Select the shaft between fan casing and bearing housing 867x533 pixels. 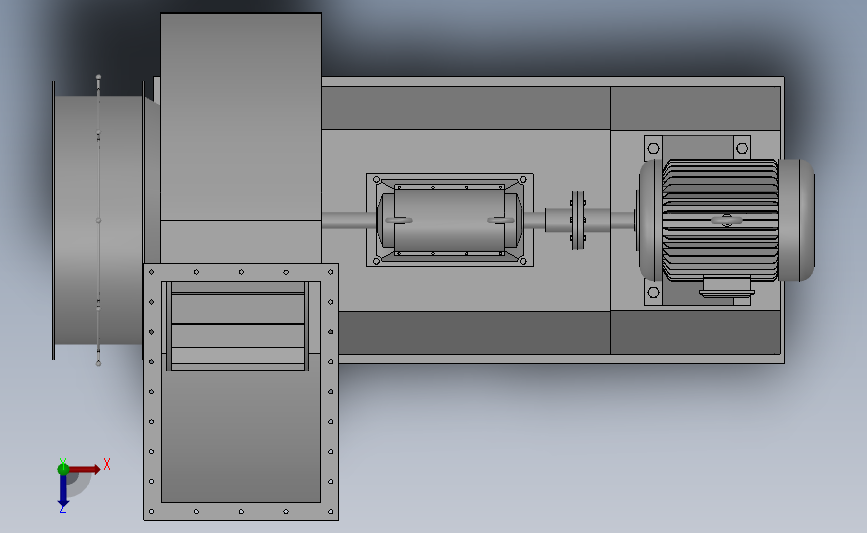coord(349,220)
